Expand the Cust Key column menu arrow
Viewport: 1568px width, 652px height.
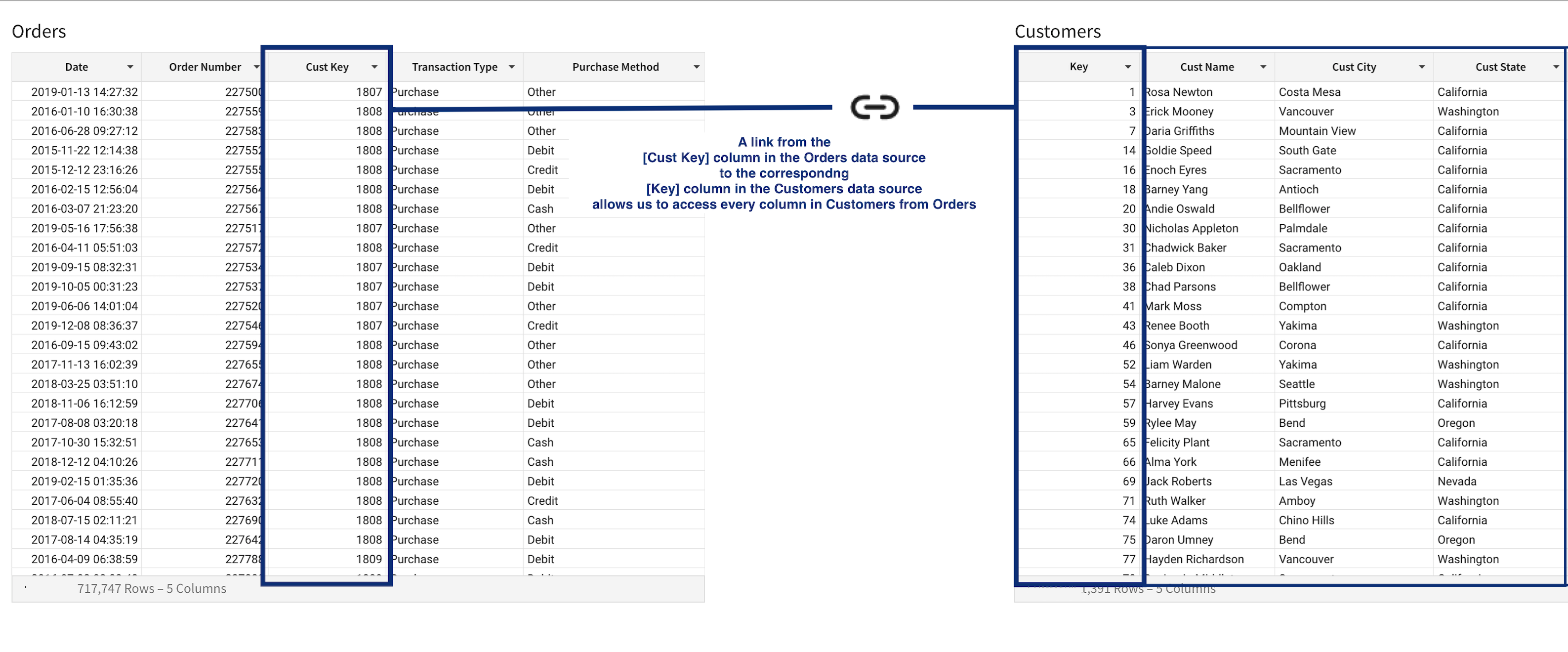coord(374,67)
